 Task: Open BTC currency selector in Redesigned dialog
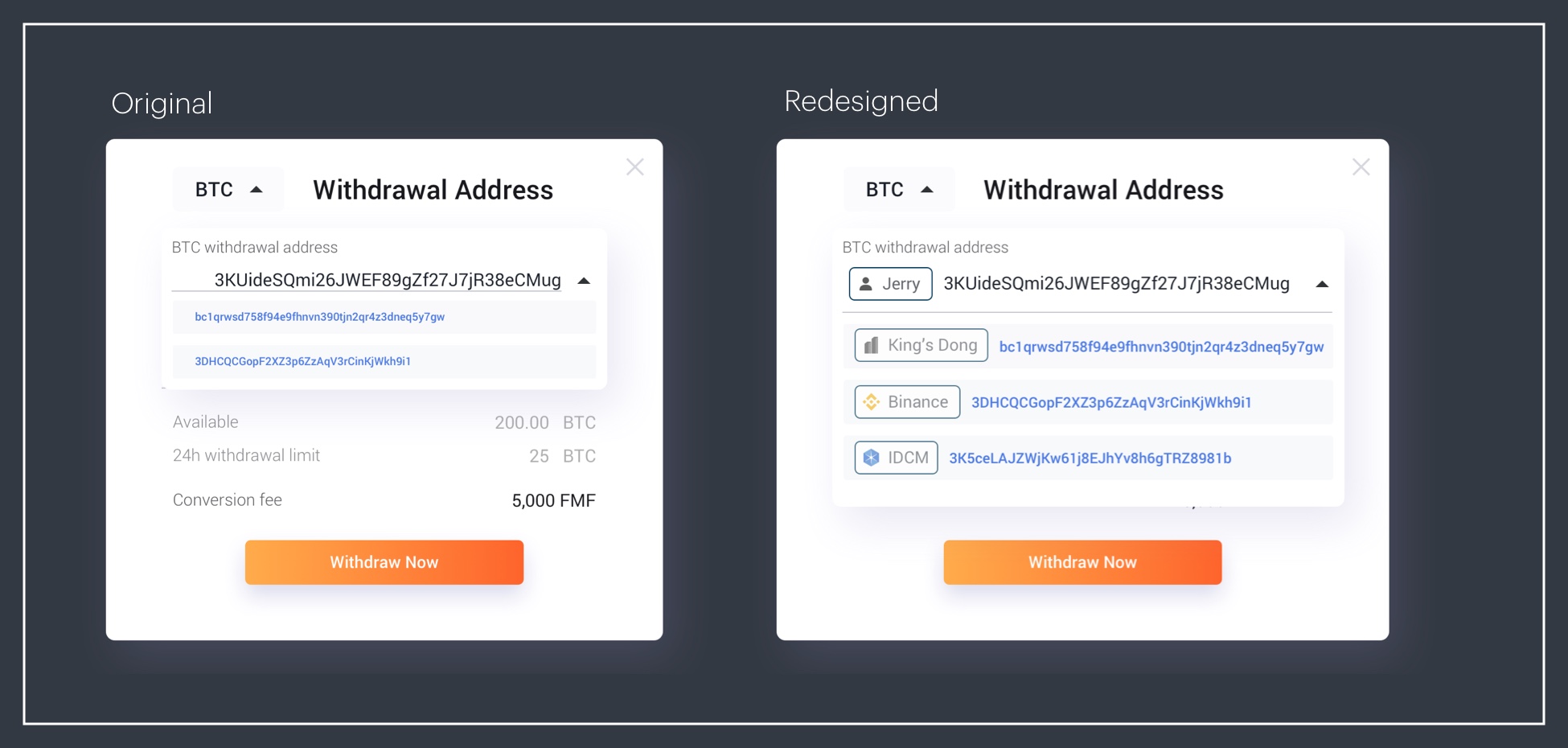(x=899, y=190)
